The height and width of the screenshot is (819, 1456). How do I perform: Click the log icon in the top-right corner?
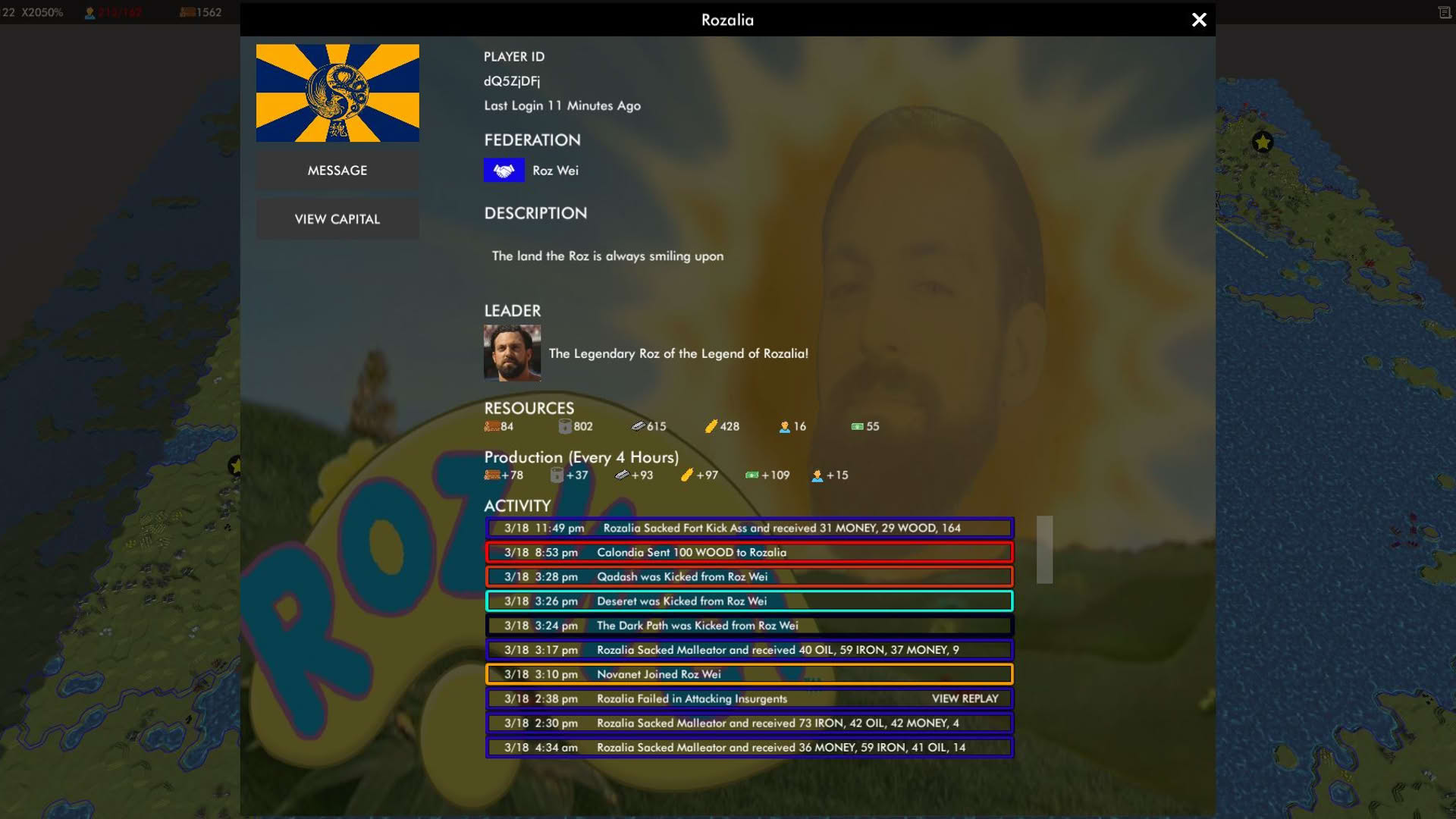tap(1445, 12)
